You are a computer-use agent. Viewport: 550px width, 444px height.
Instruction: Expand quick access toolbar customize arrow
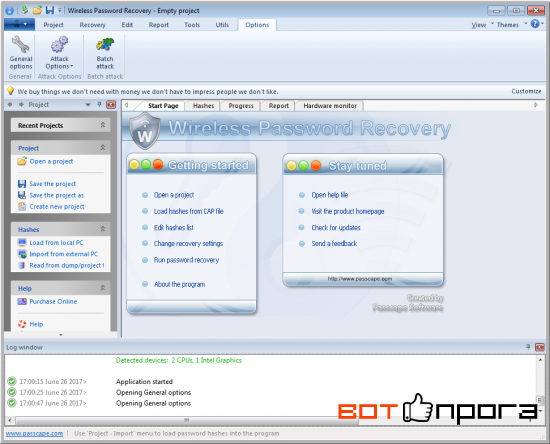(60, 11)
